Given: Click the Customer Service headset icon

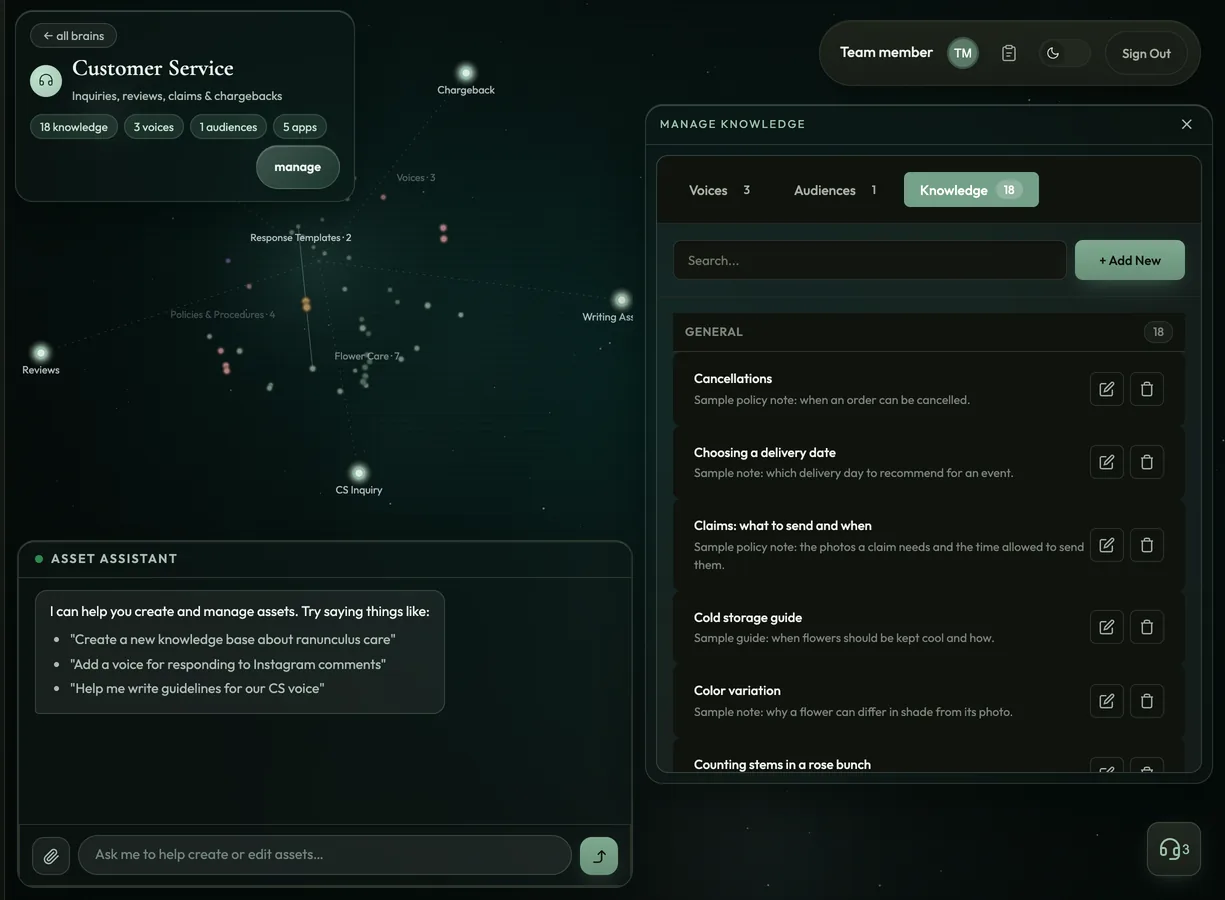Looking at the screenshot, I should pos(46,81).
